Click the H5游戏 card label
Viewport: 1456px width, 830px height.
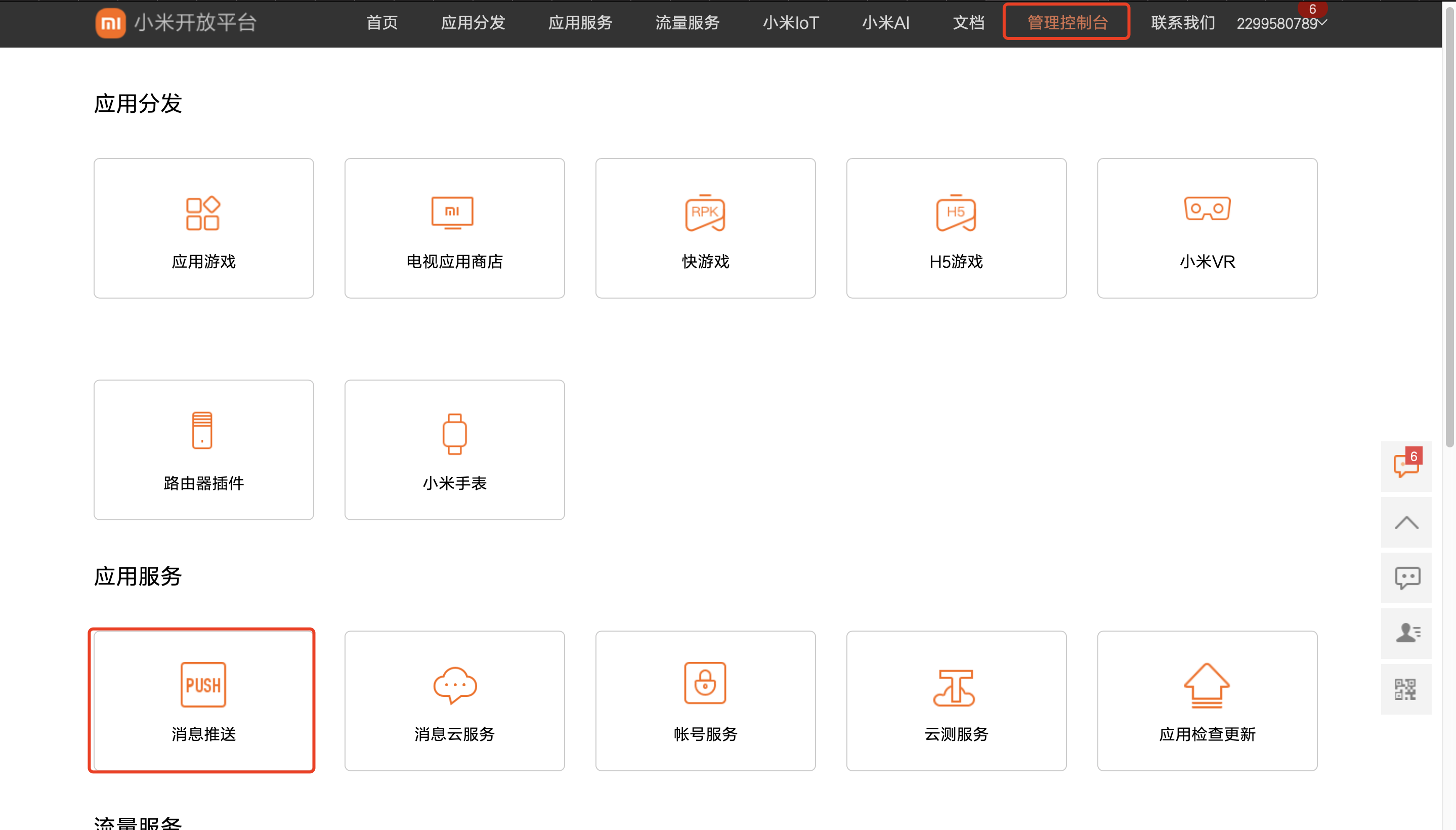point(956,262)
